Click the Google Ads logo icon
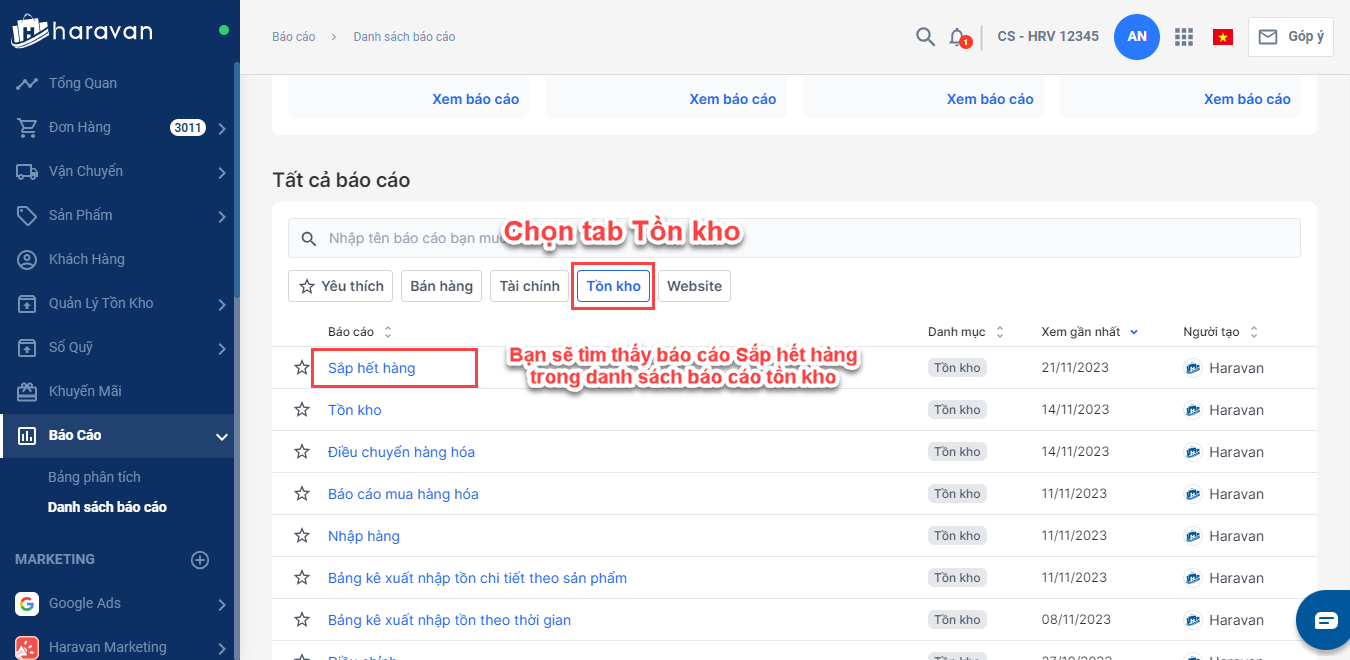The height and width of the screenshot is (660, 1350). click(x=27, y=603)
